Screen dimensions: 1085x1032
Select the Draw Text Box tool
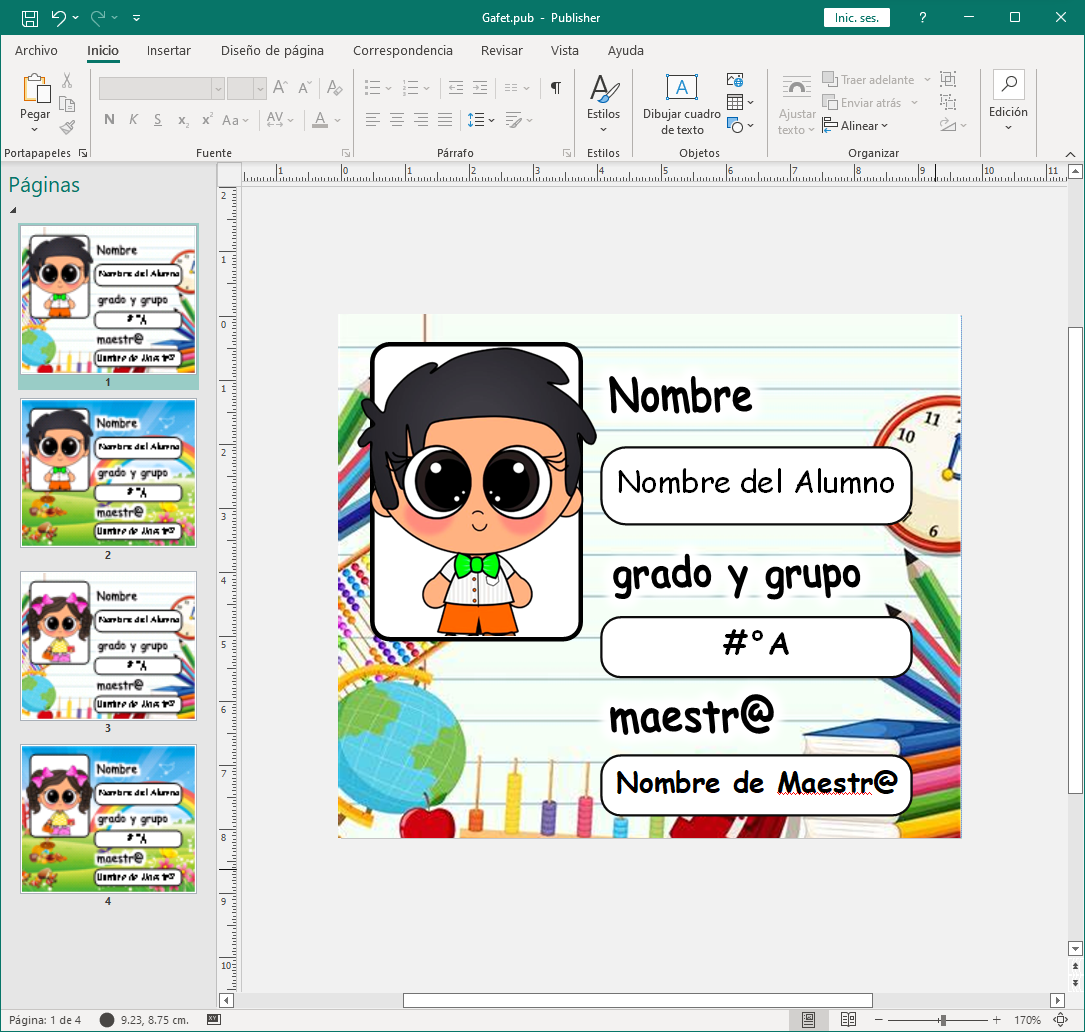coord(682,89)
